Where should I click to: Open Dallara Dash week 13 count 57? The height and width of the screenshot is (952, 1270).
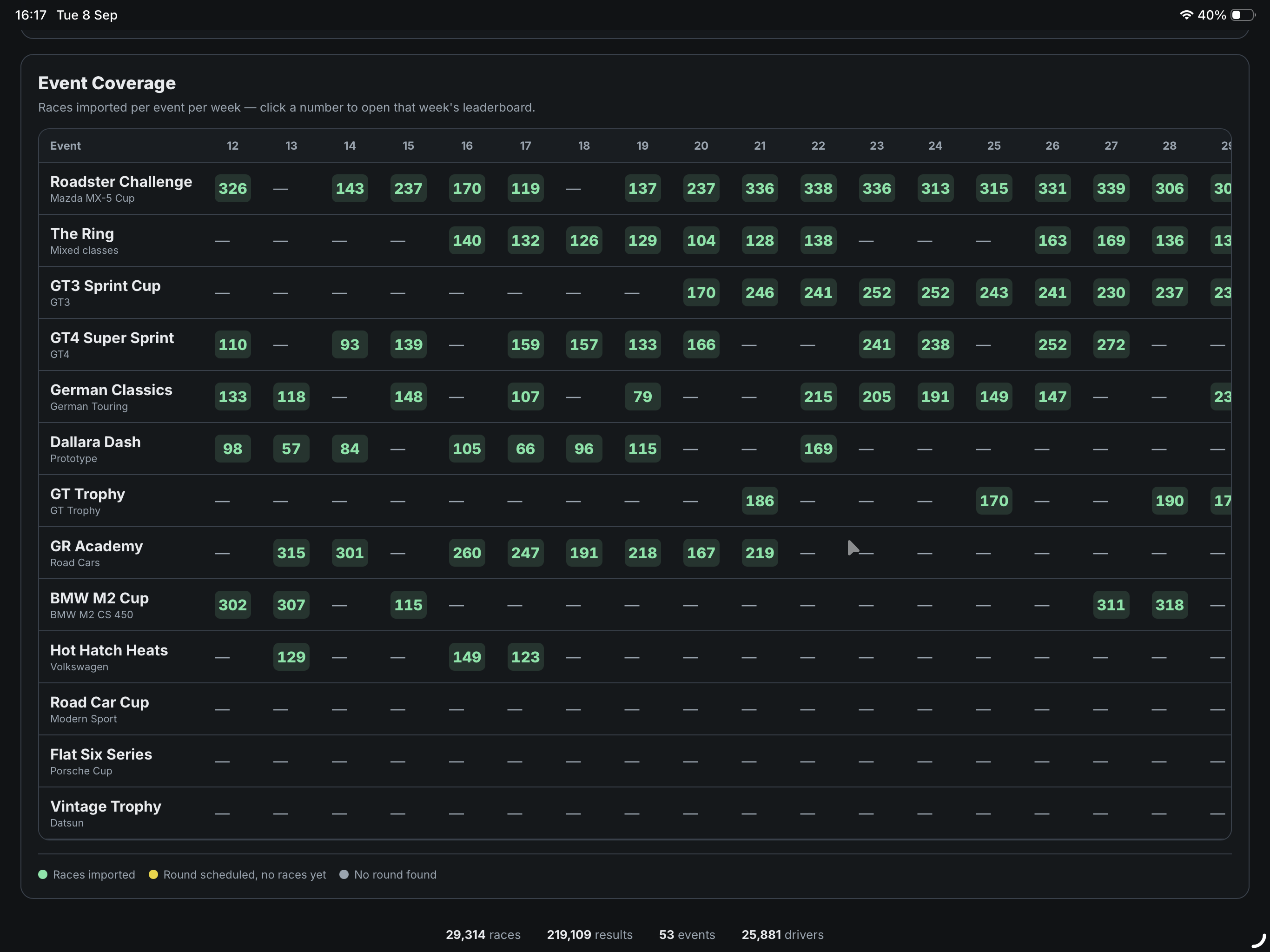pos(291,449)
